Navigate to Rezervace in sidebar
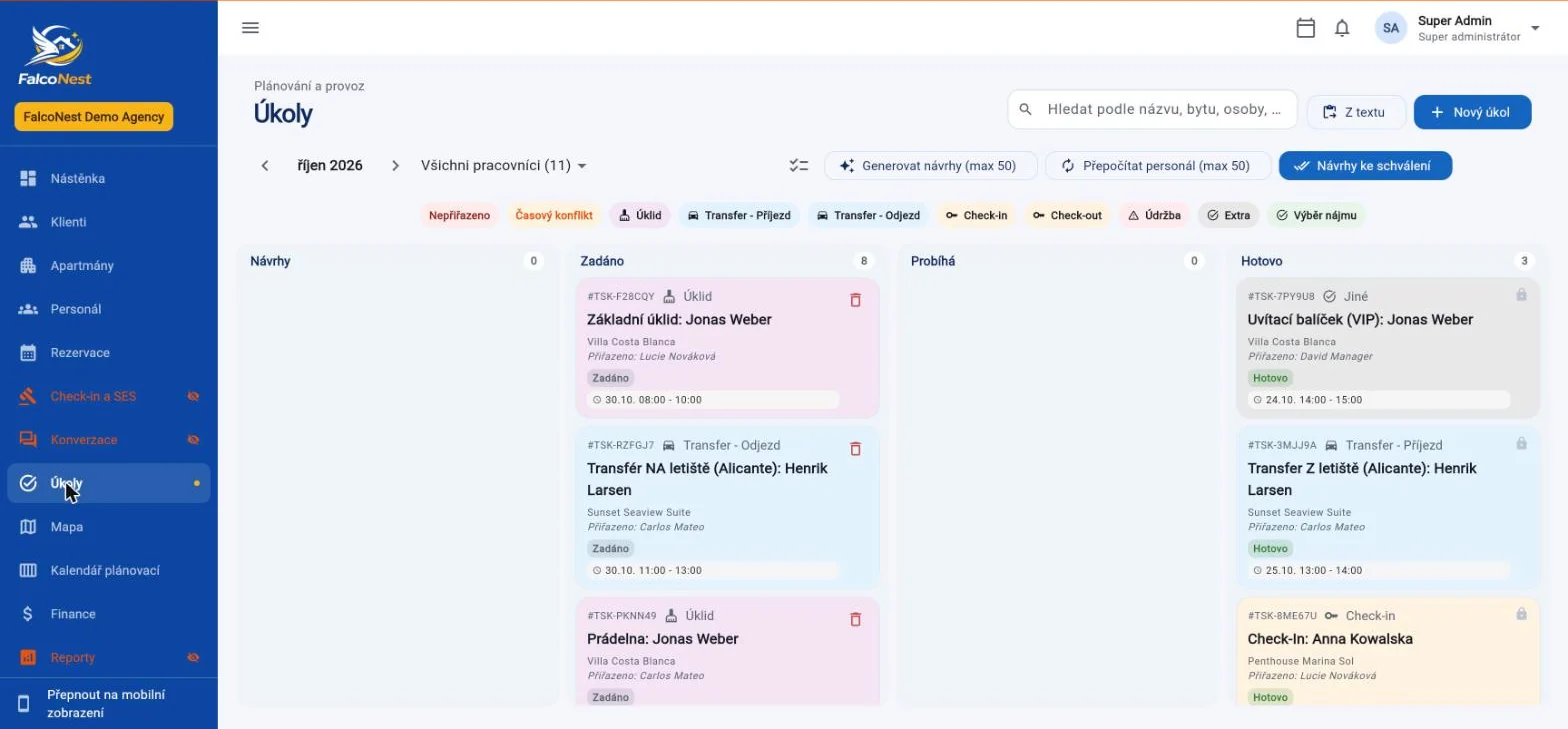This screenshot has width=1568, height=729. click(109, 353)
